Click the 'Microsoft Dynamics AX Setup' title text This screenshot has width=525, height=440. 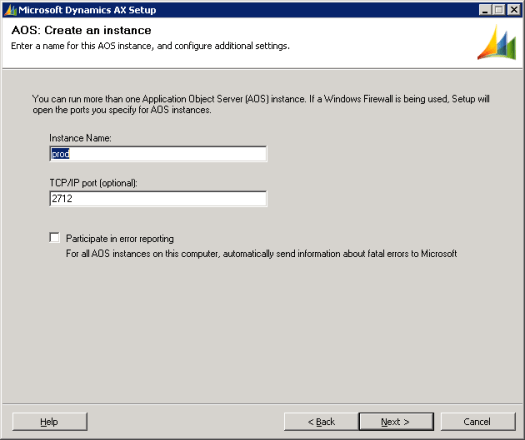point(87,10)
